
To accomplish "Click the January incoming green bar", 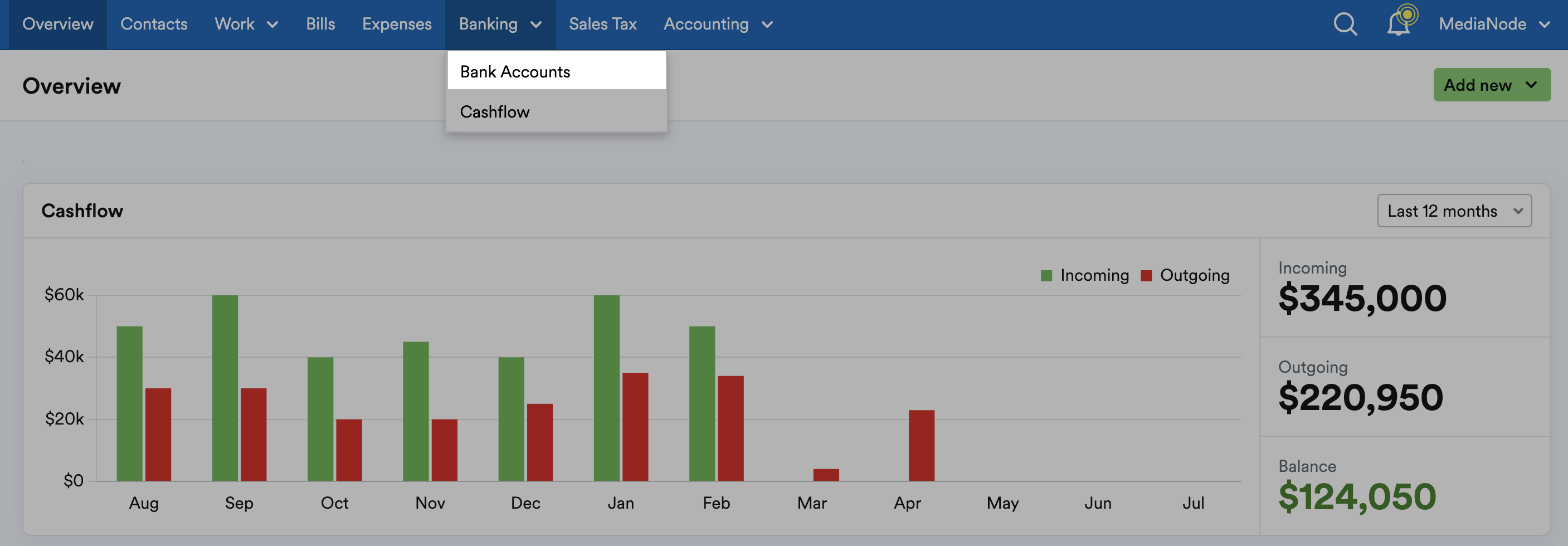I will point(606,388).
